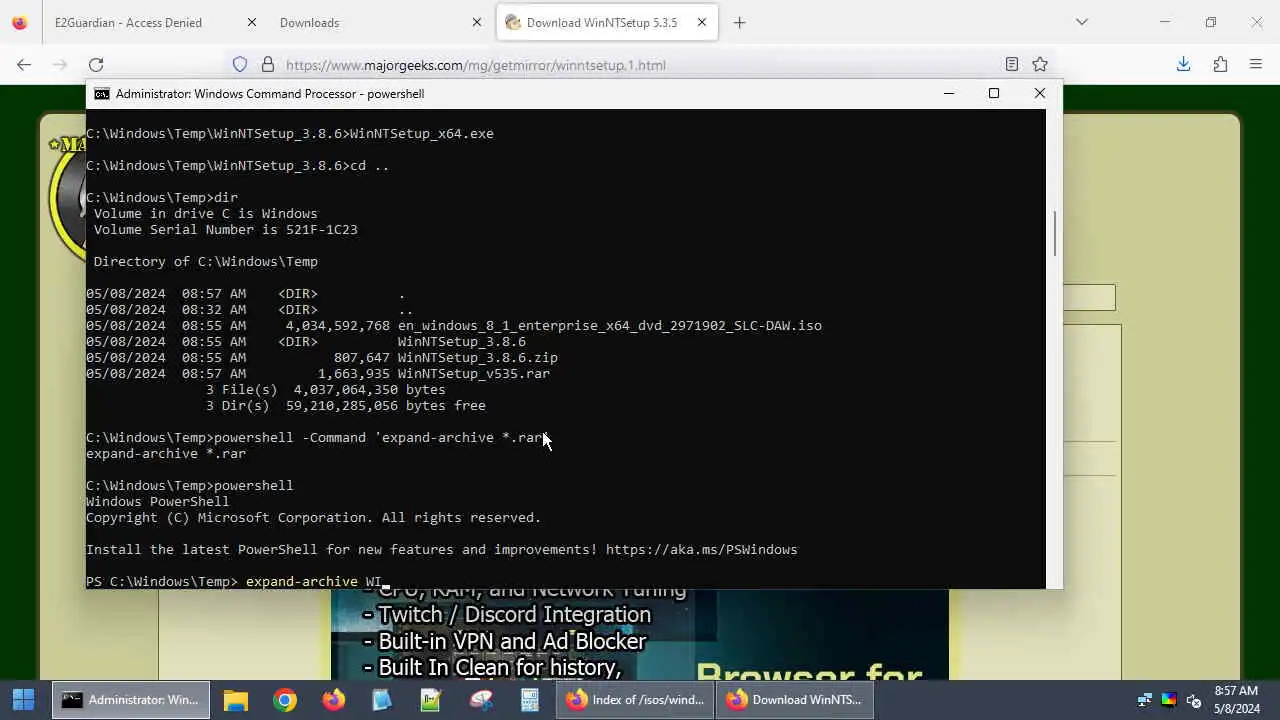Open the Windows Start menu
1280x720 pixels.
coord(24,700)
